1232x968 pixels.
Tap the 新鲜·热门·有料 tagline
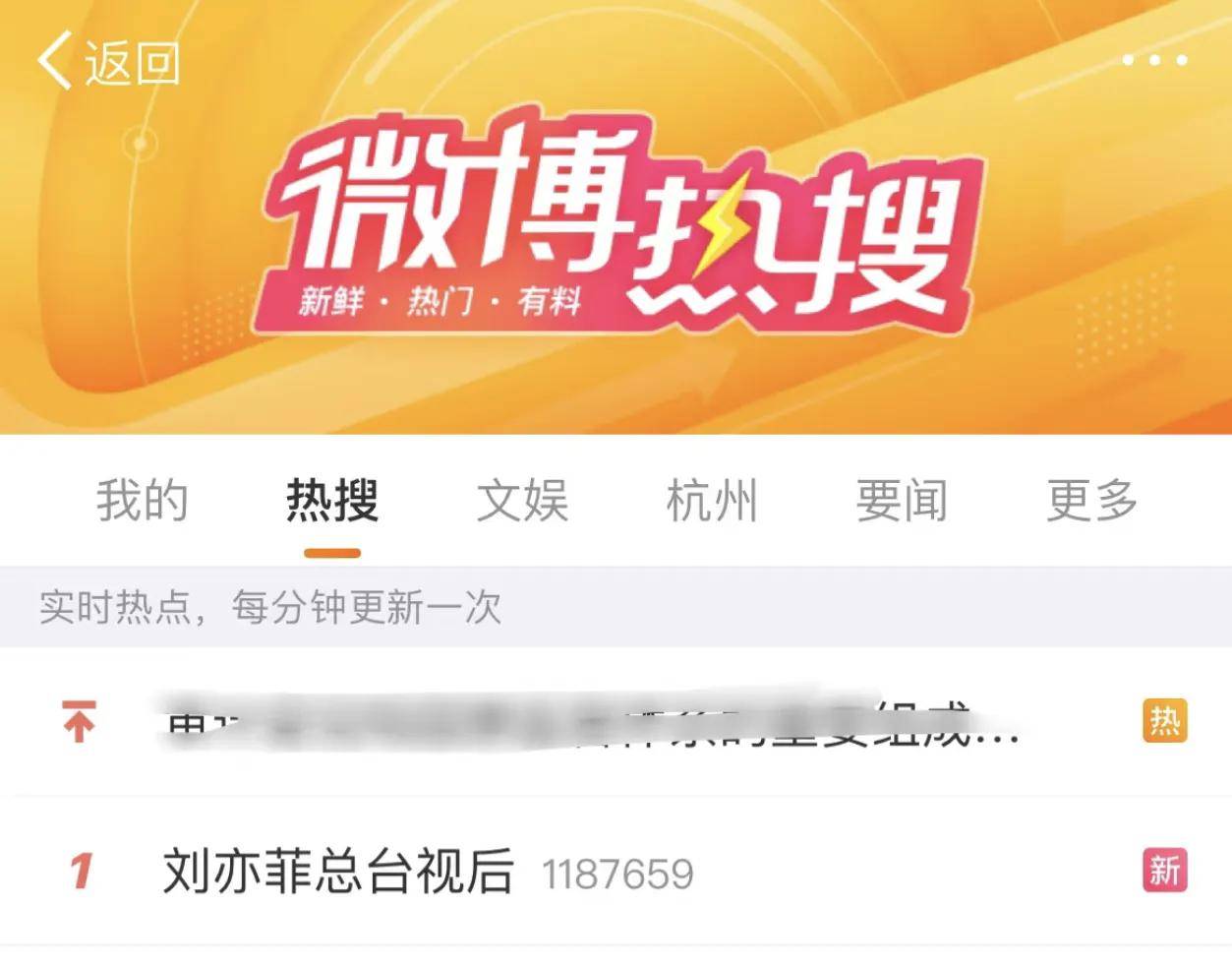click(x=440, y=299)
